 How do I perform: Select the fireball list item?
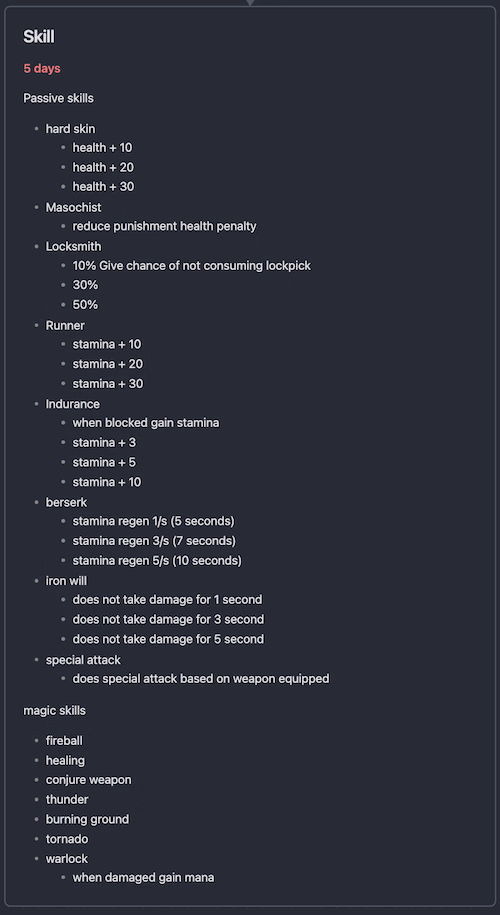tap(64, 741)
